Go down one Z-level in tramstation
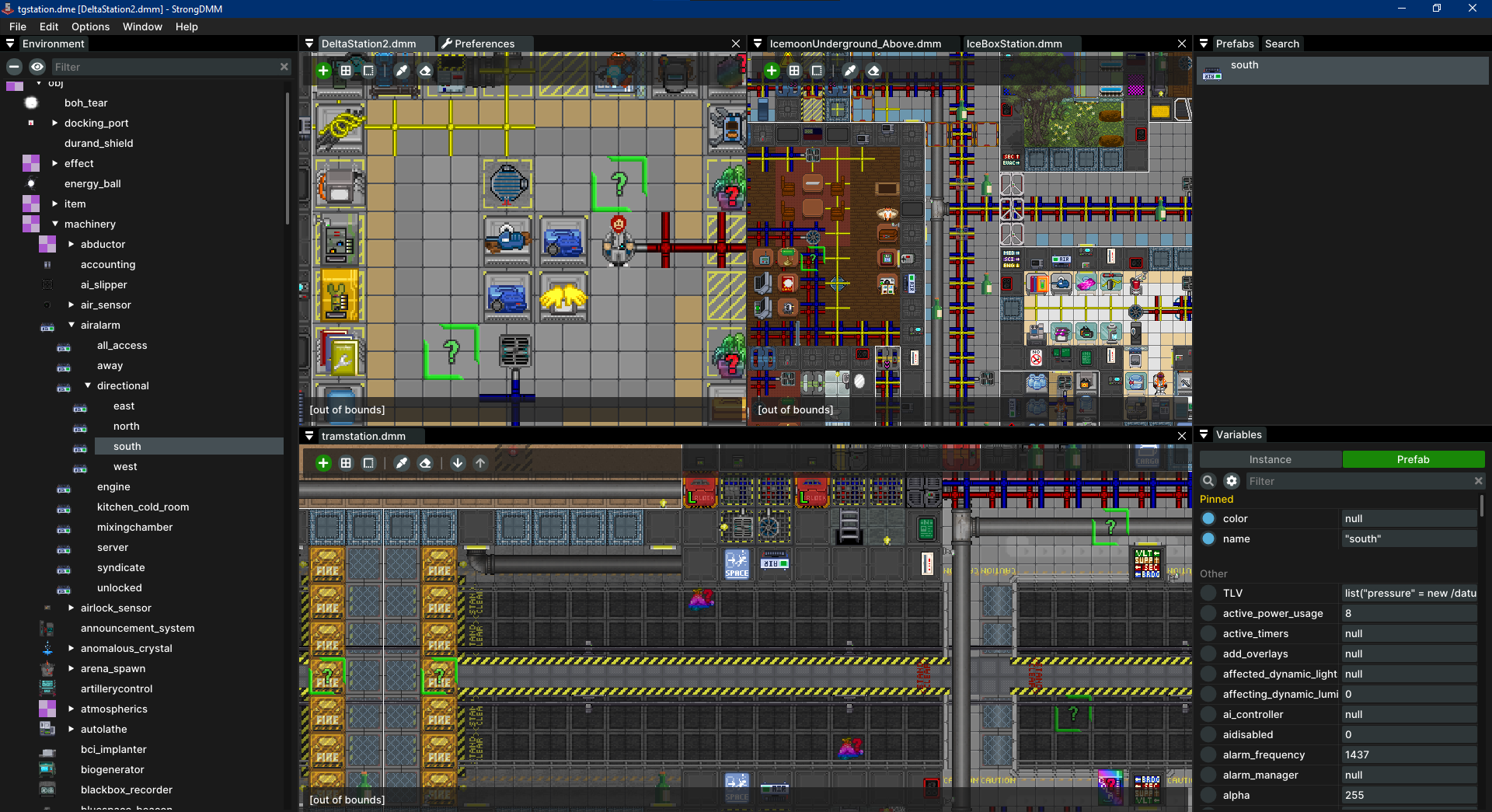Viewport: 1492px width, 812px height. (x=458, y=463)
